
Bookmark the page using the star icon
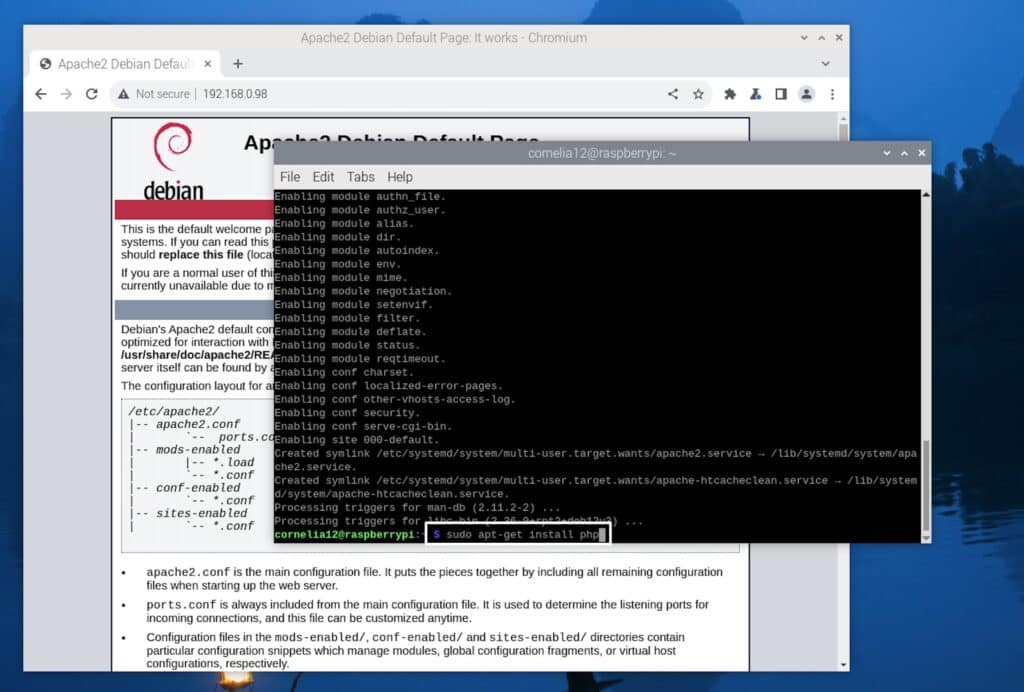pyautogui.click(x=699, y=93)
